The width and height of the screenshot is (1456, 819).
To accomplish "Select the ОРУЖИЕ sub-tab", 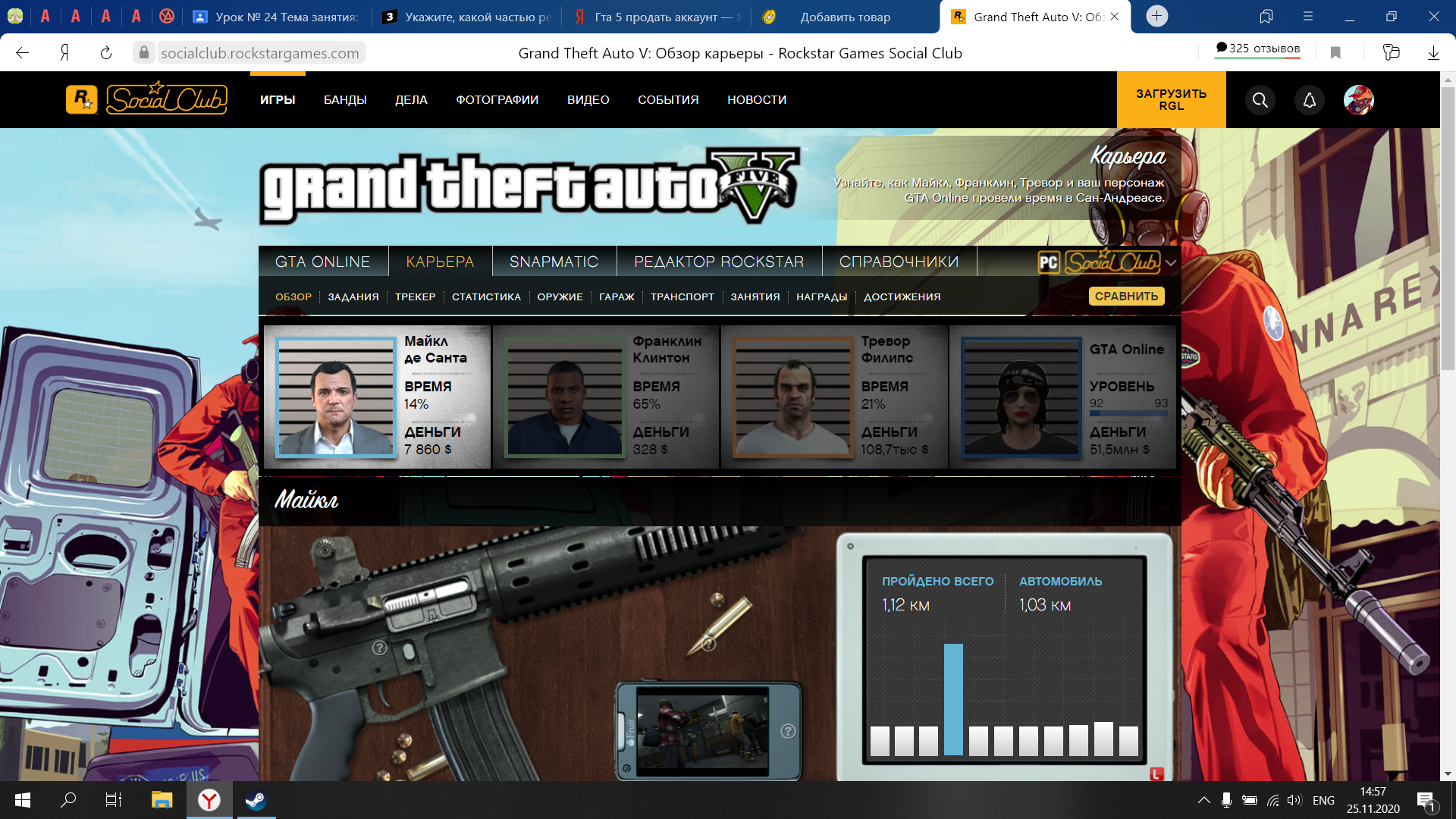I will 560,297.
